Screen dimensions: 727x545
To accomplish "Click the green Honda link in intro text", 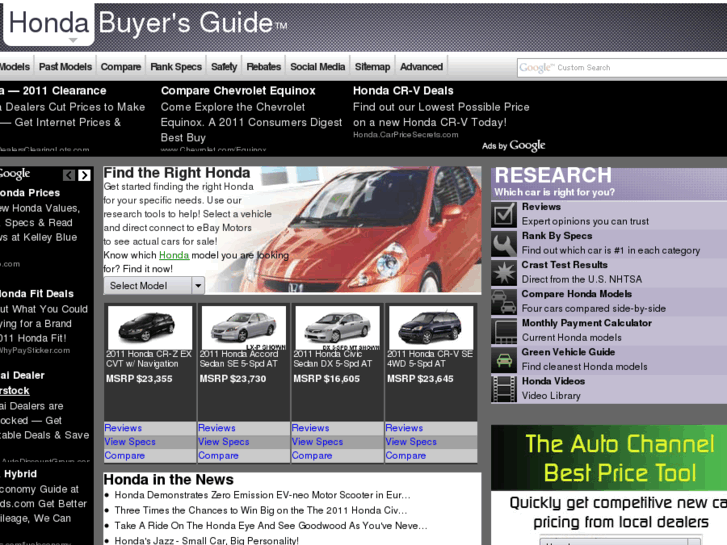I will pyautogui.click(x=174, y=255).
